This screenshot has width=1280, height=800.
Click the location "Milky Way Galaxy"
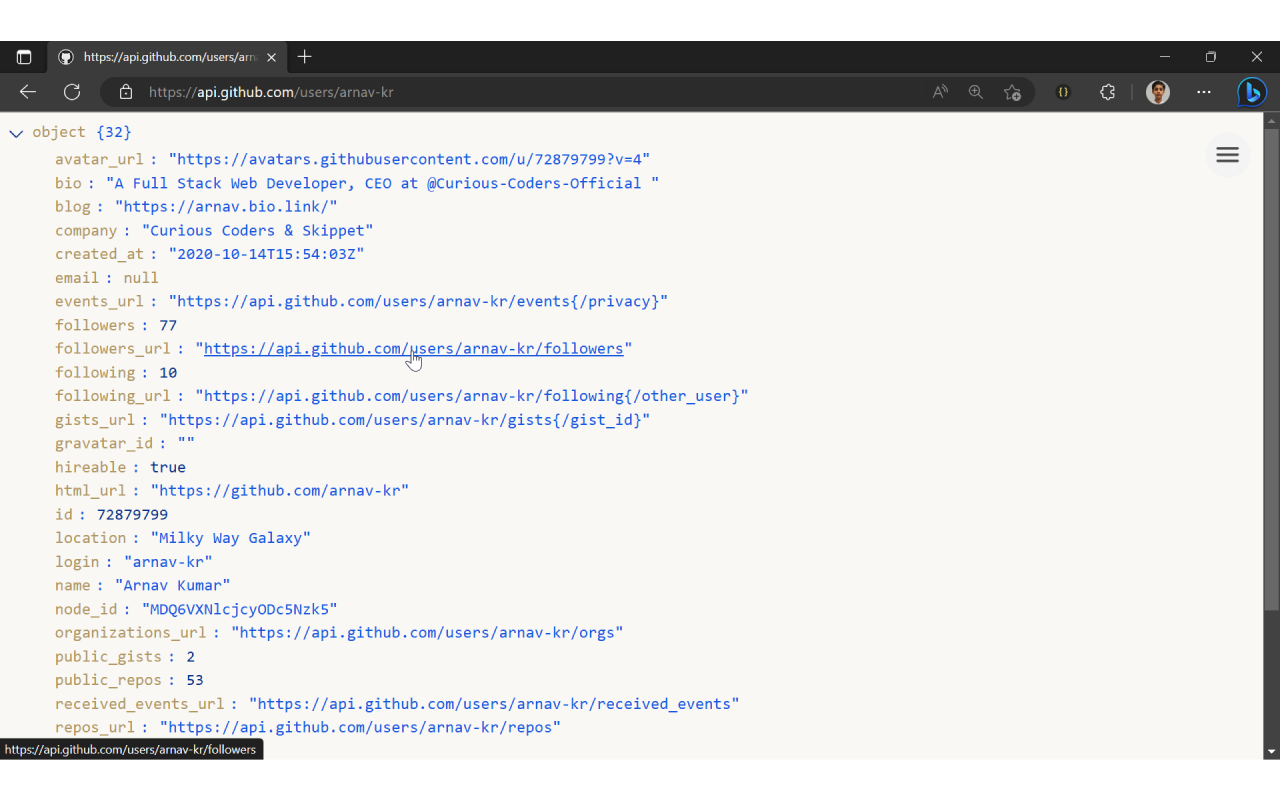(x=231, y=538)
